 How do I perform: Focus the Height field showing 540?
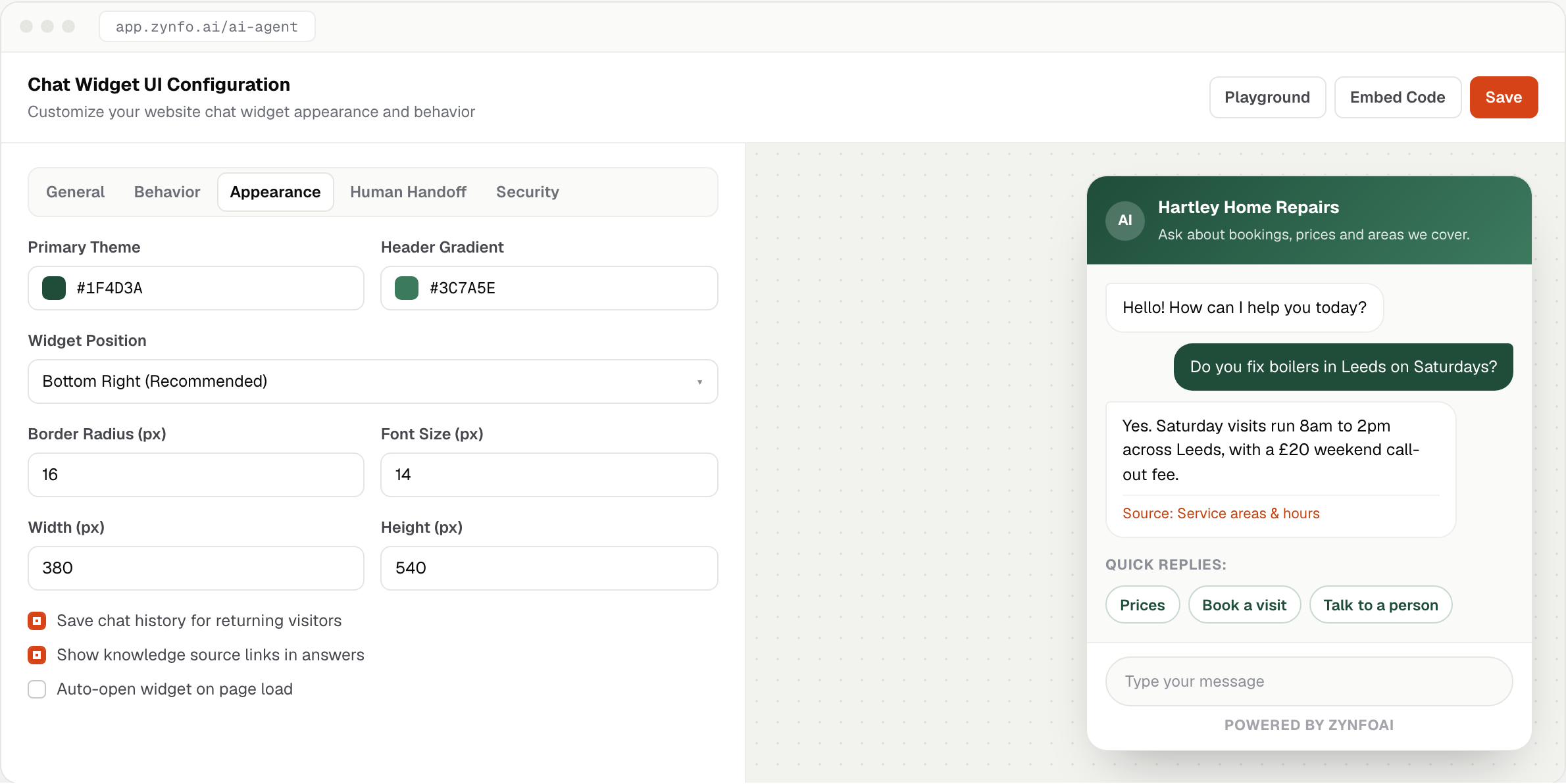tap(549, 568)
